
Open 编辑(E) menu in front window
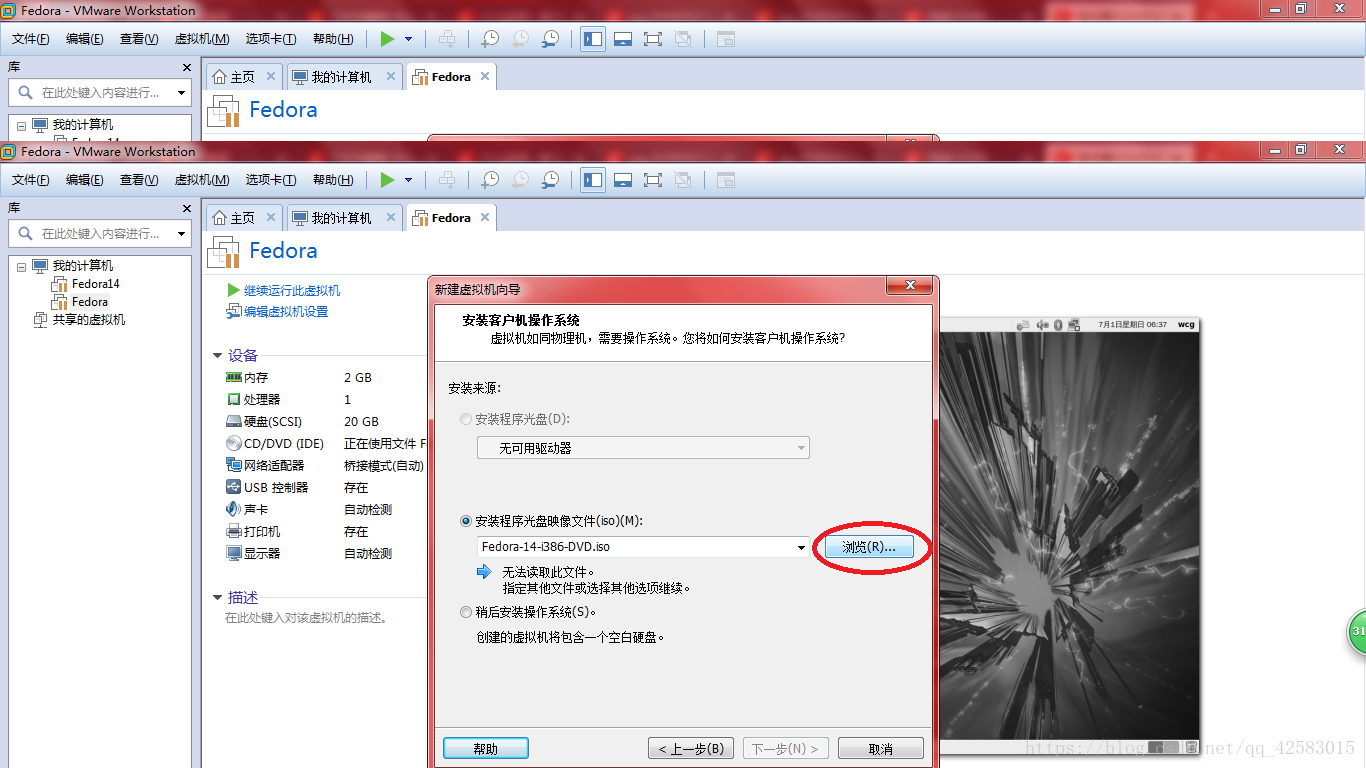click(85, 180)
